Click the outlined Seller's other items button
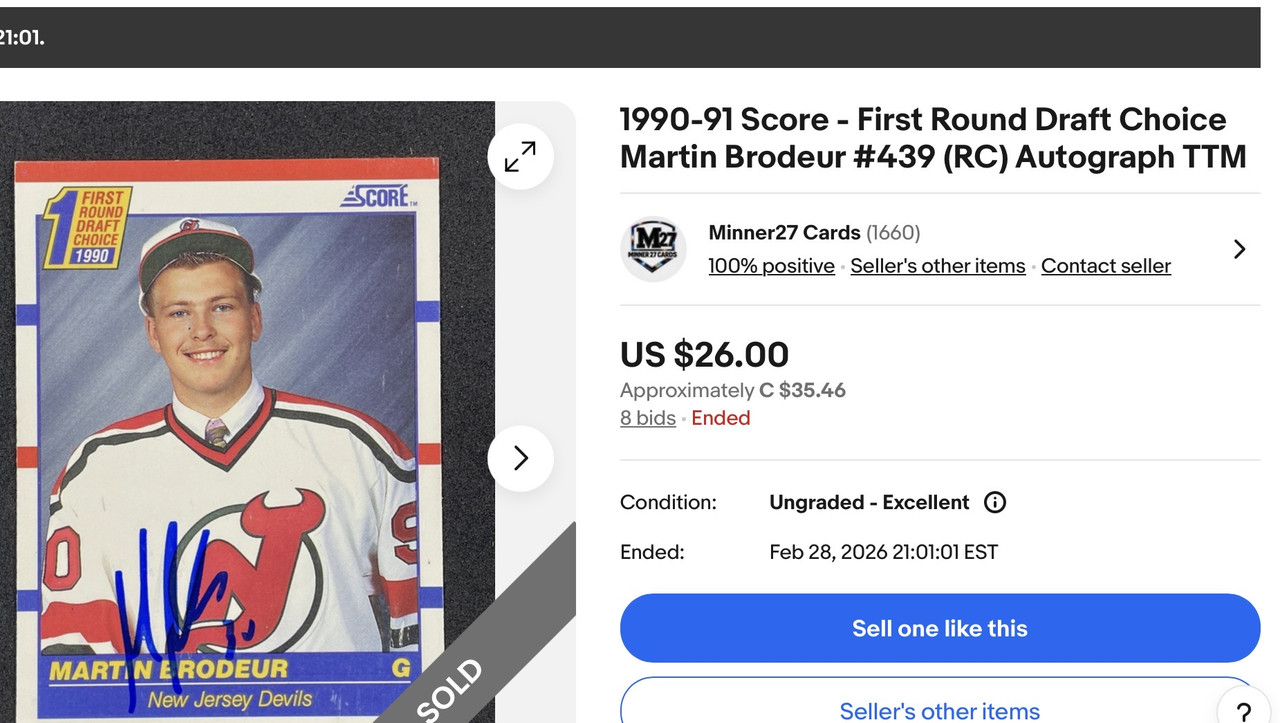Image resolution: width=1280 pixels, height=723 pixels. 939,705
